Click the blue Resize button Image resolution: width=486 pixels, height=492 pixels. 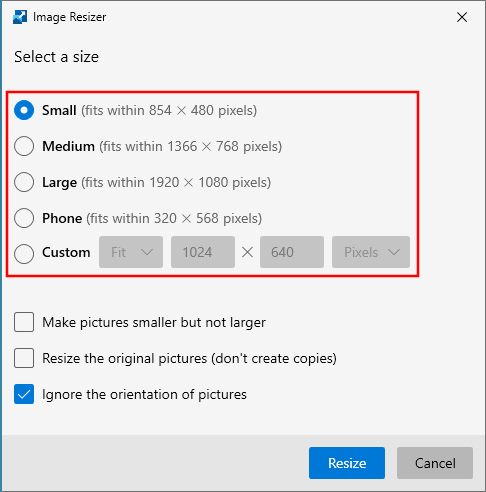(x=347, y=463)
